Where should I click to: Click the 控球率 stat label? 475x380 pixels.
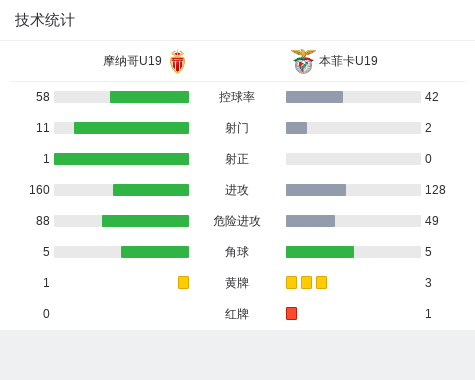pyautogui.click(x=237, y=97)
